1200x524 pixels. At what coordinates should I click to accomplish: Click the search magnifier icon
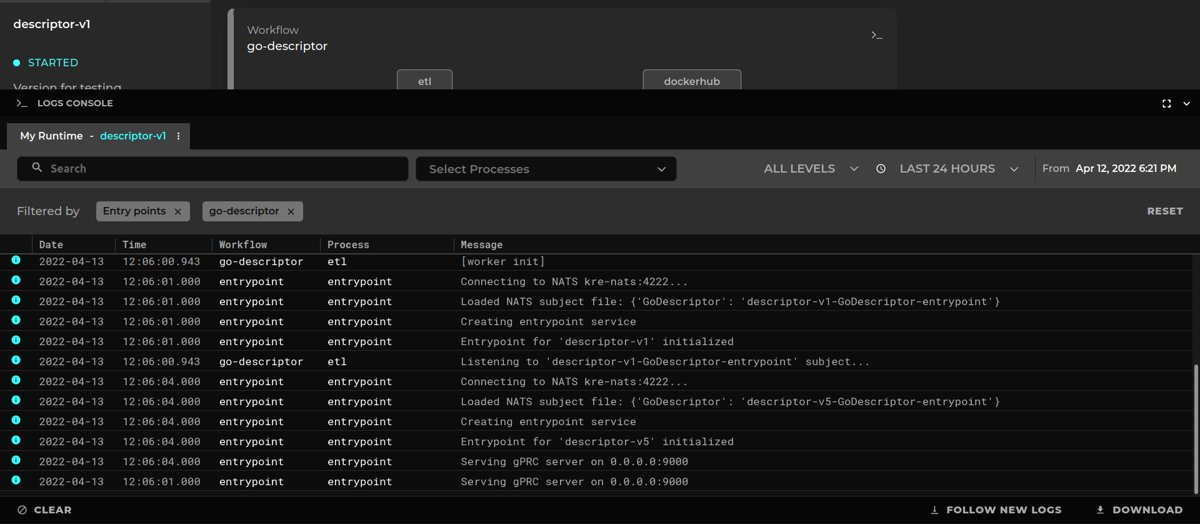[x=37, y=168]
